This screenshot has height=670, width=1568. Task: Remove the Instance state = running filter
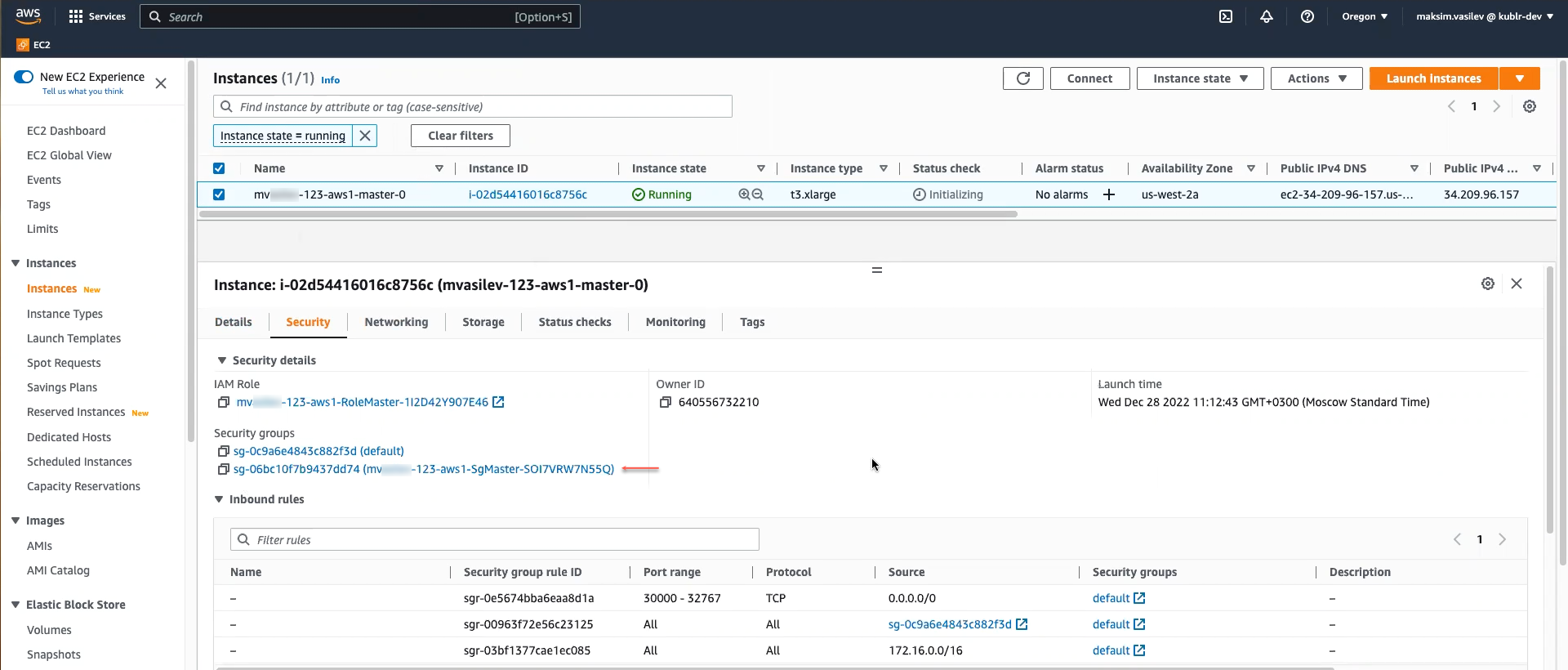(365, 136)
